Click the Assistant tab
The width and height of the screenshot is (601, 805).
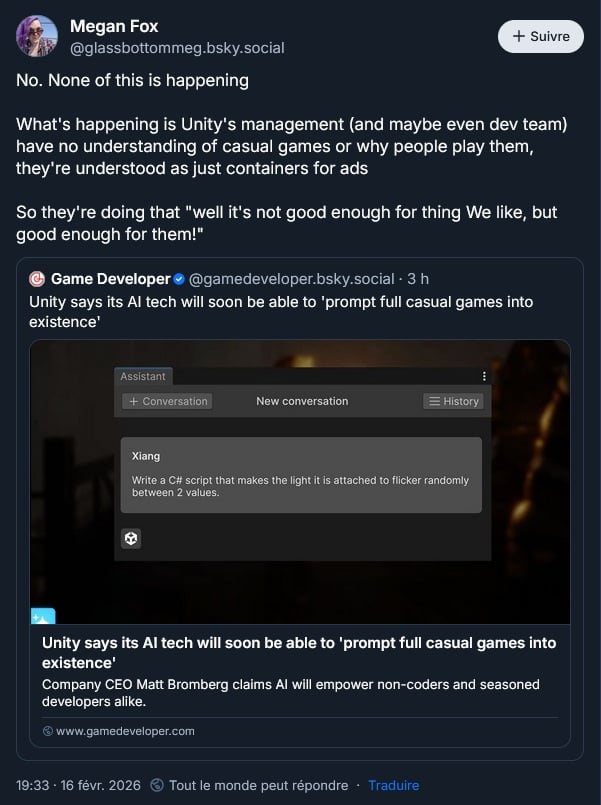(x=143, y=376)
